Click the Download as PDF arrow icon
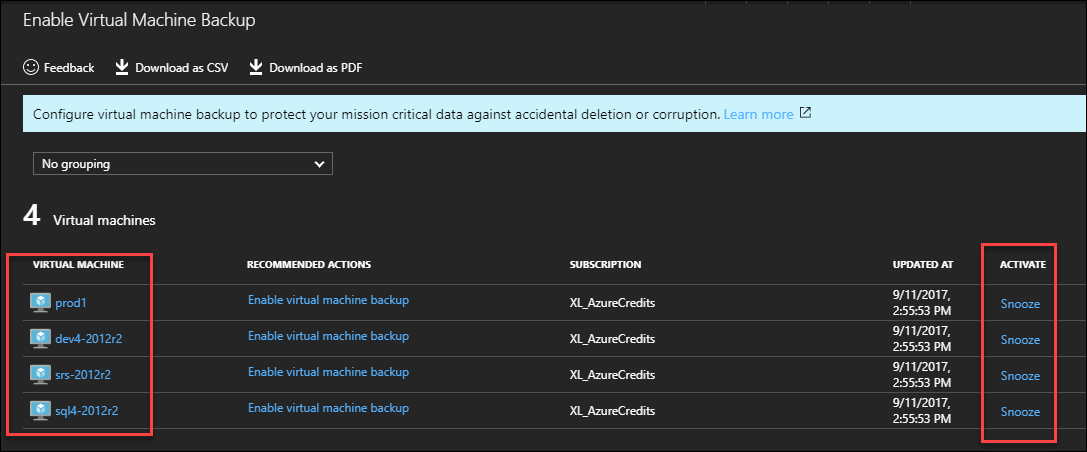The height and width of the screenshot is (452, 1087). click(x=256, y=67)
